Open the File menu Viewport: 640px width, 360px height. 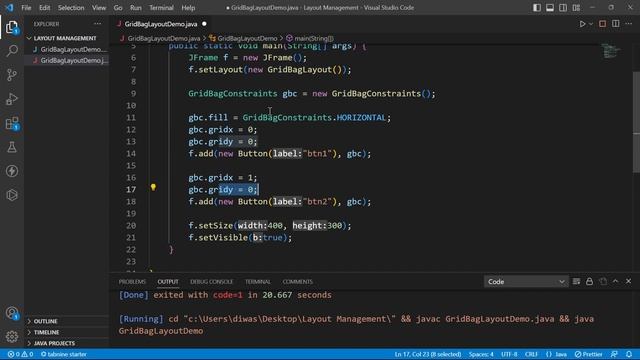point(26,8)
